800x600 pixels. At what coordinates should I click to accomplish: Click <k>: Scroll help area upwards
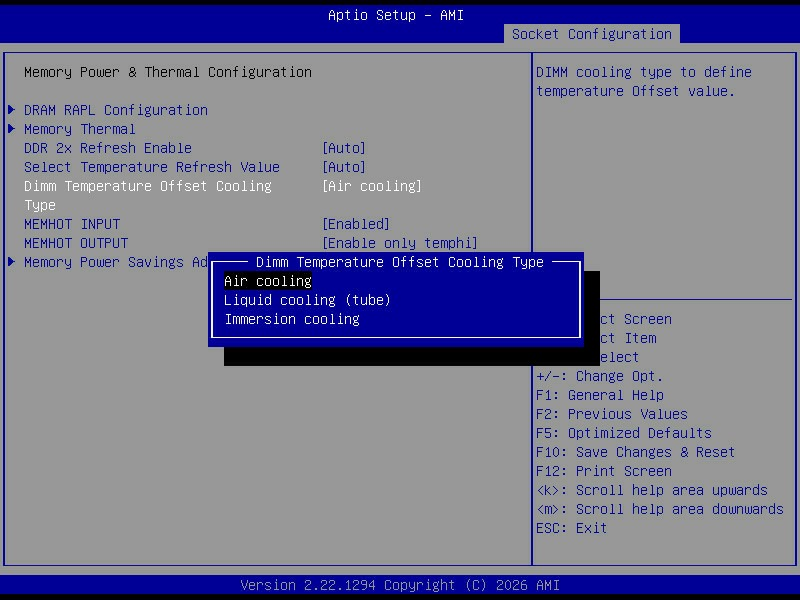click(652, 490)
